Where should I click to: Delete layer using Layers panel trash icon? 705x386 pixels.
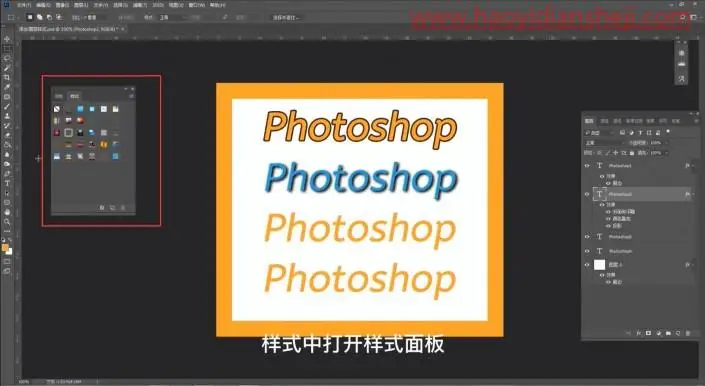pyautogui.click(x=687, y=333)
